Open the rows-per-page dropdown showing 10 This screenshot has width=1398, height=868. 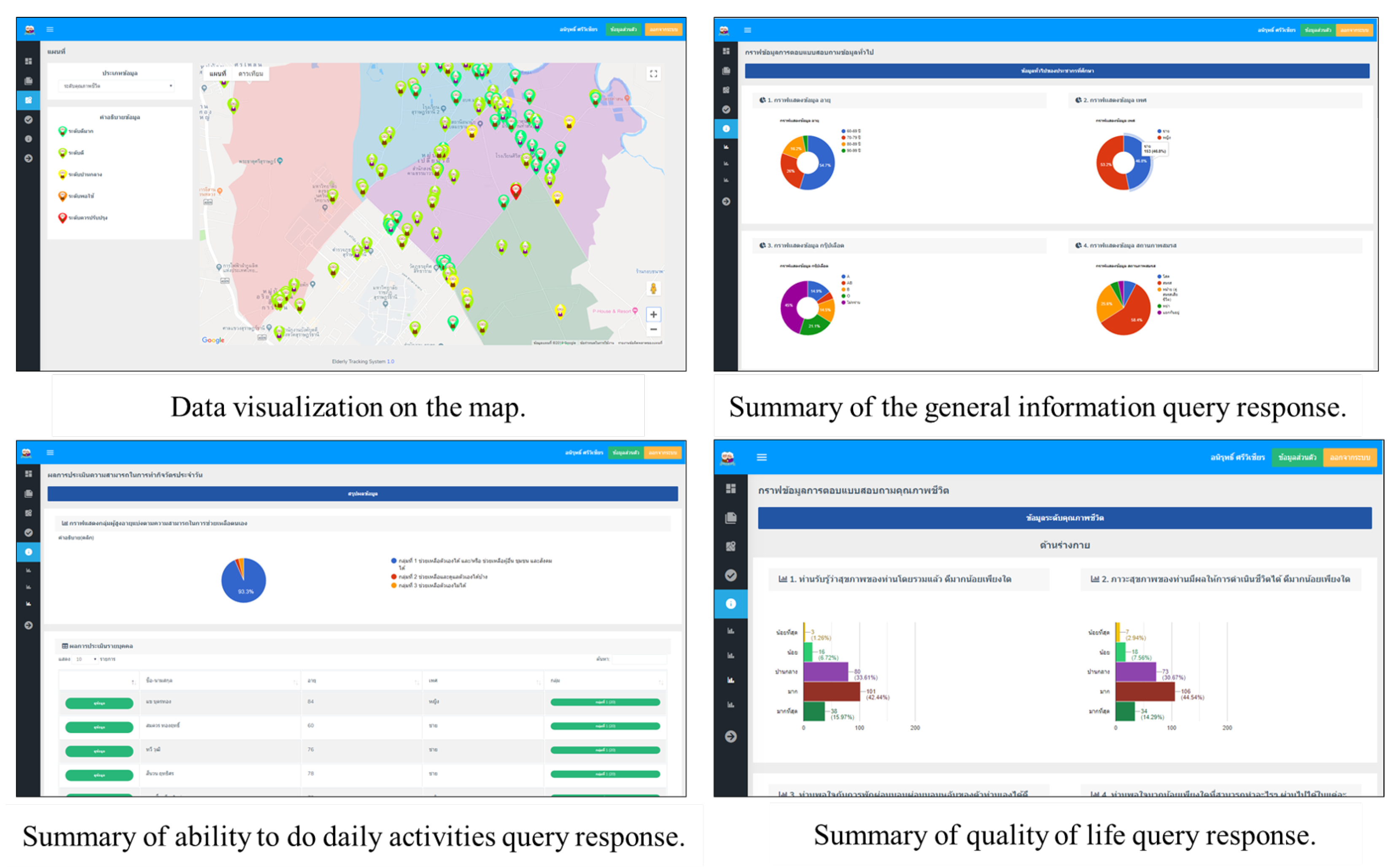coord(86,660)
